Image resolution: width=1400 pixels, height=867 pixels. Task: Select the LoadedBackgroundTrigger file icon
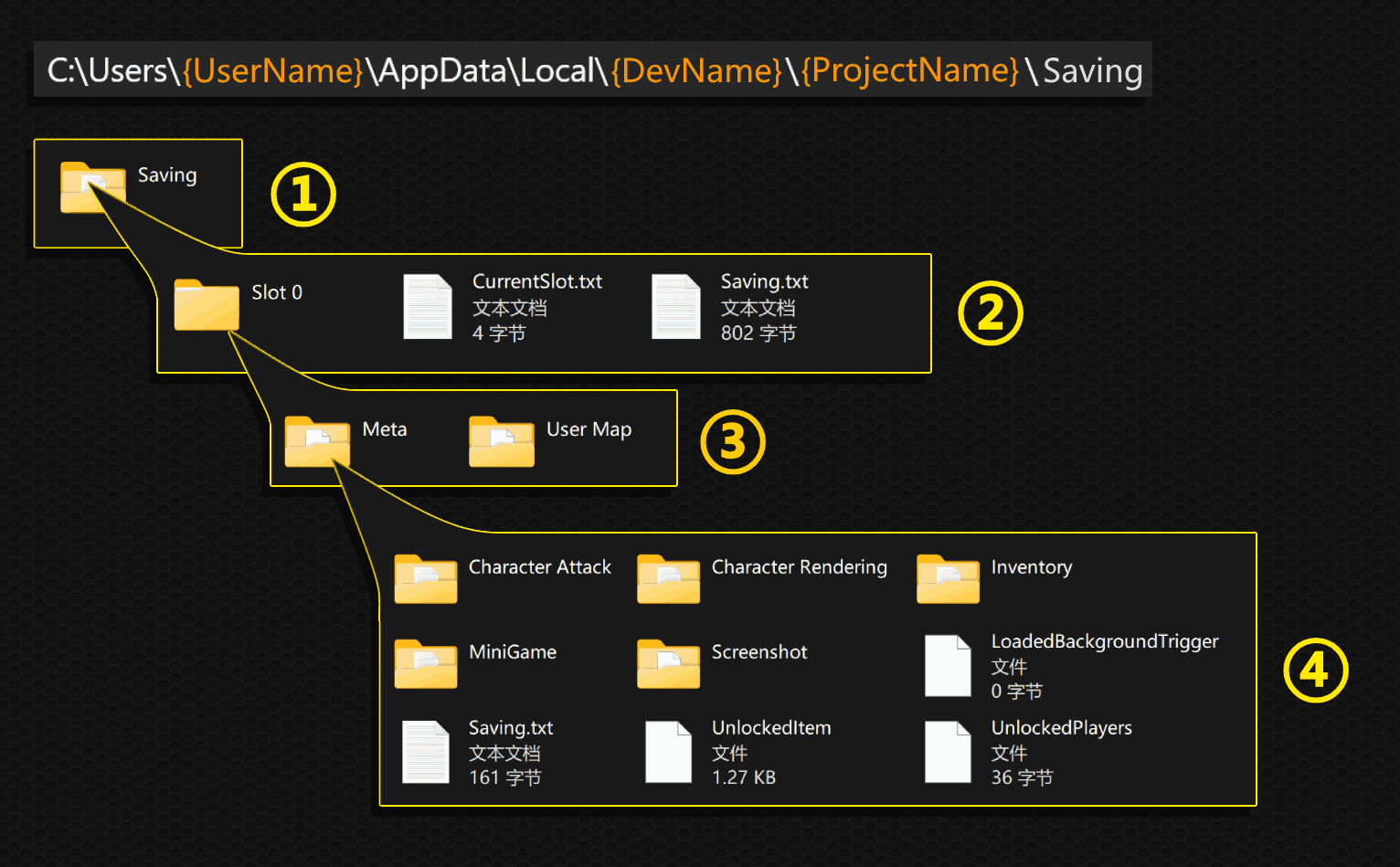[x=948, y=666]
